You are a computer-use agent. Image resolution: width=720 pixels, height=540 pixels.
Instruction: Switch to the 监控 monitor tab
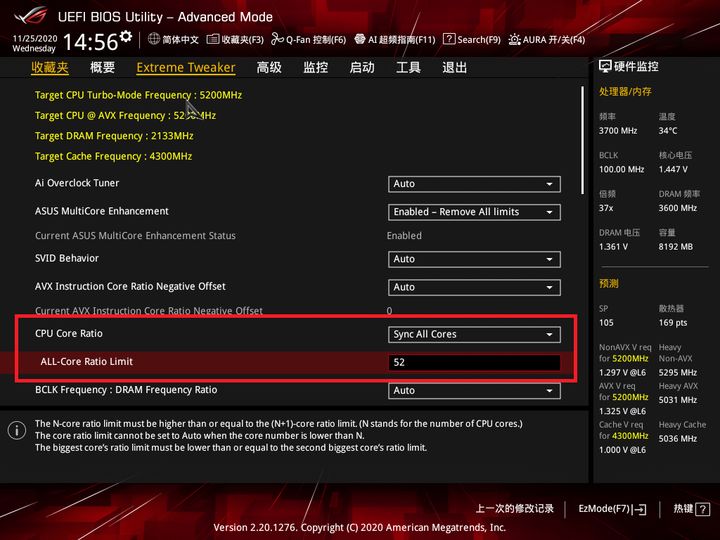315,68
